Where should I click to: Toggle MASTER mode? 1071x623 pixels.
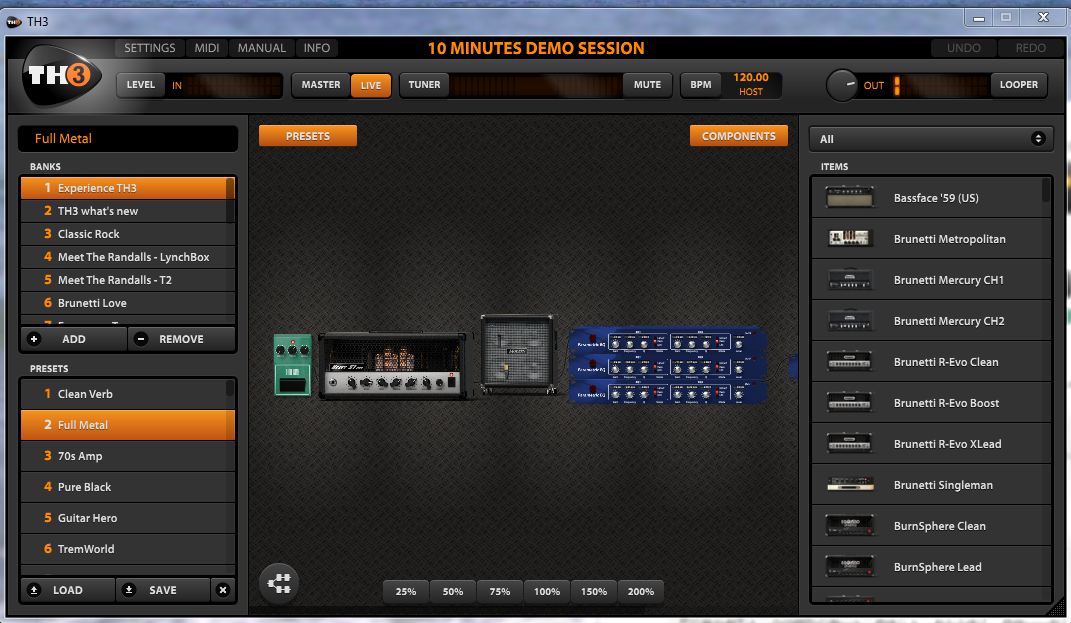[x=321, y=85]
